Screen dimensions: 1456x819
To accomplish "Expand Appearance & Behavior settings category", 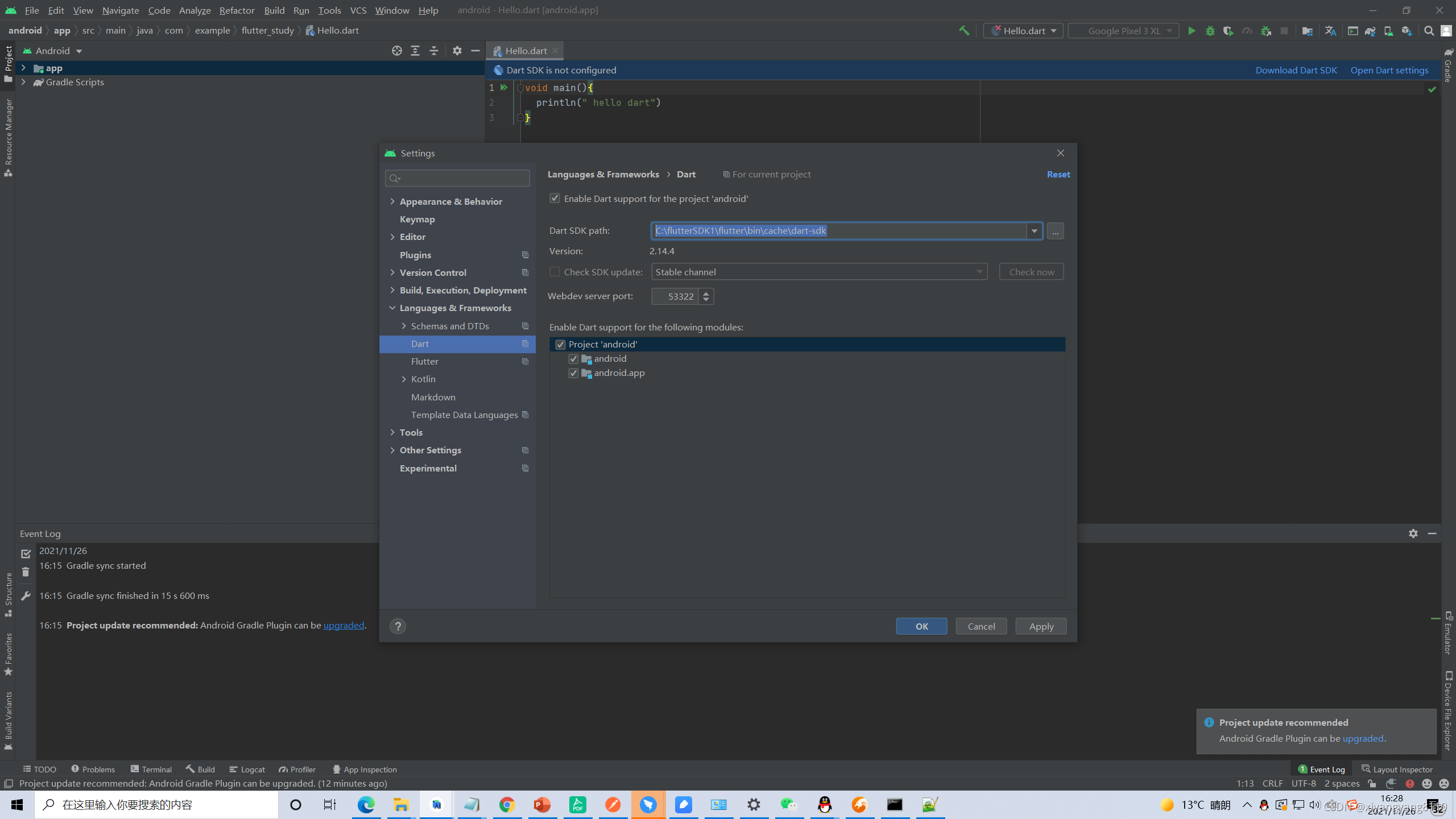I will [x=392, y=201].
